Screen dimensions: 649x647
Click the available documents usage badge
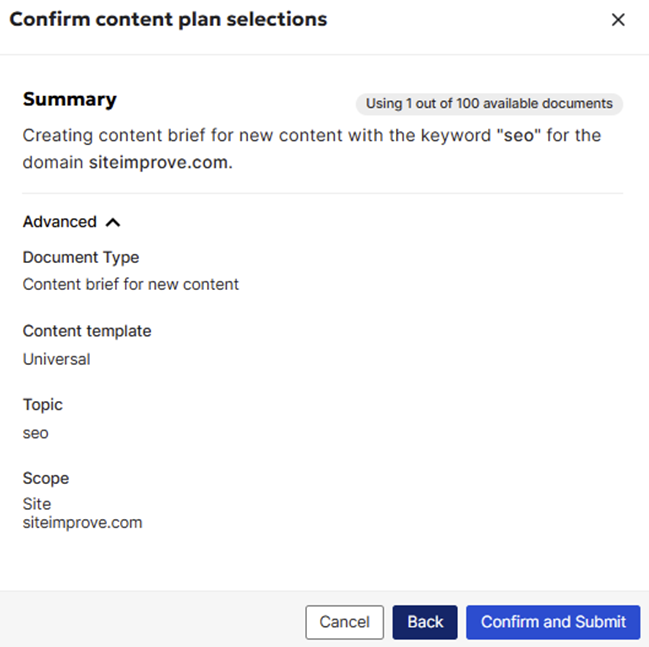(489, 103)
